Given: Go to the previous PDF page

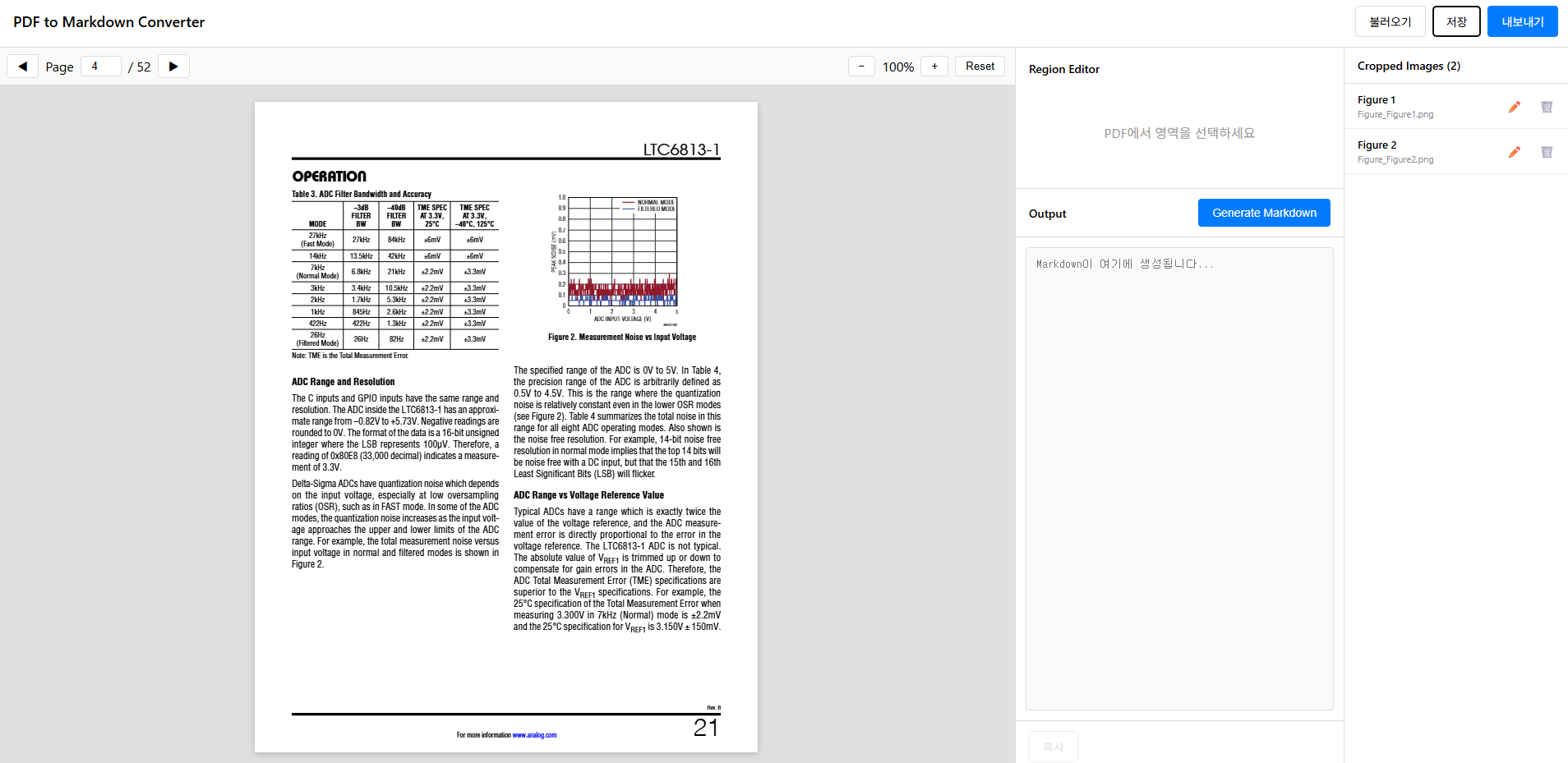Looking at the screenshot, I should pos(22,67).
